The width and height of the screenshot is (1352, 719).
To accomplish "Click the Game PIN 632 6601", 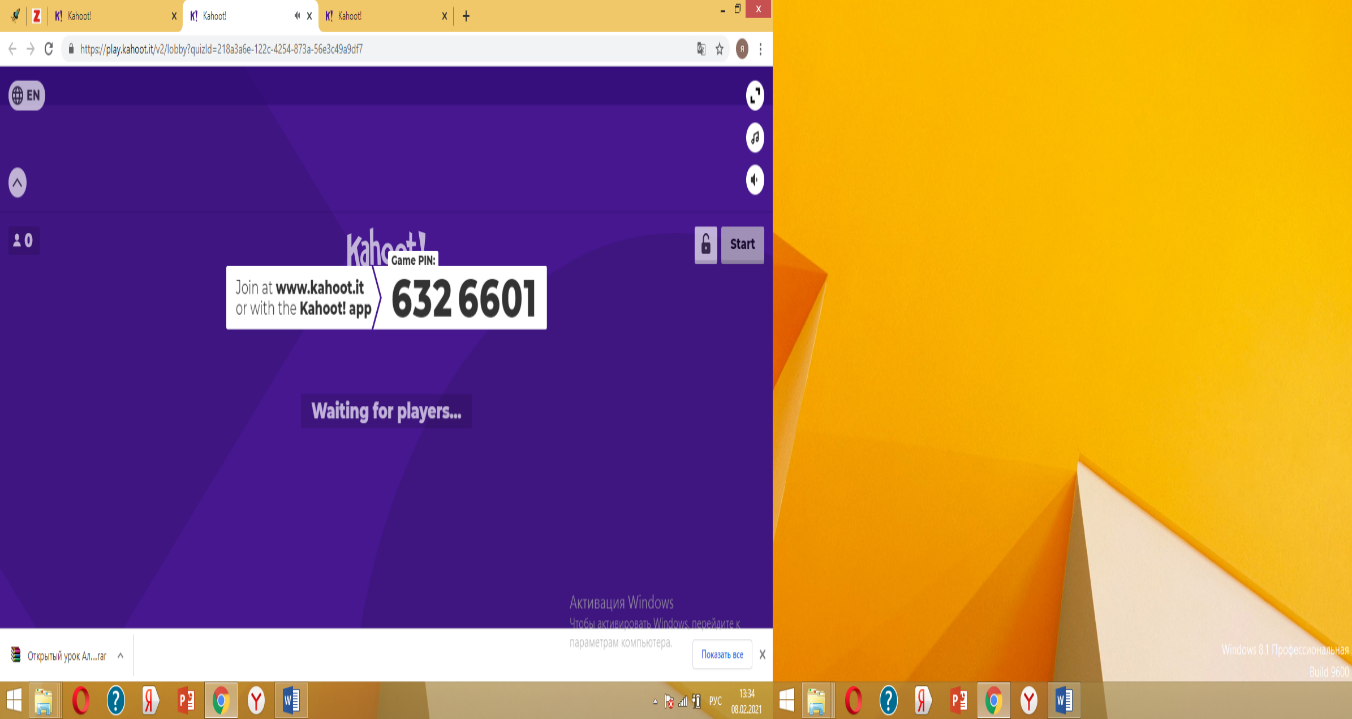I will pyautogui.click(x=463, y=298).
